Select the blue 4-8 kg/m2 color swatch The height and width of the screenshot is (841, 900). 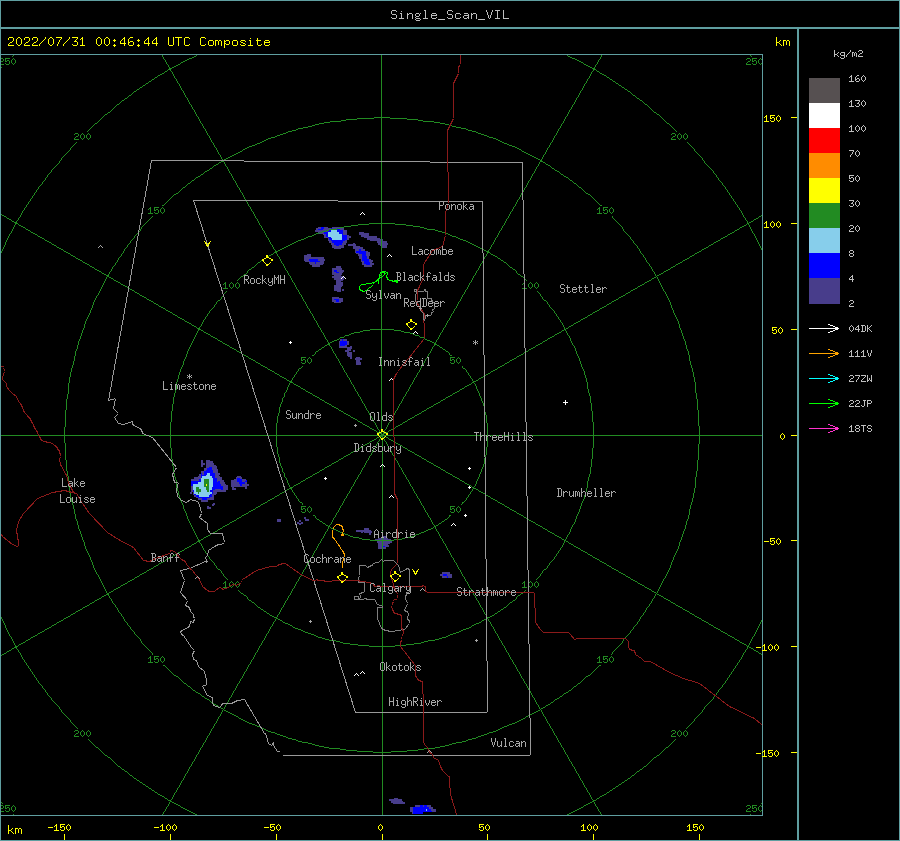(x=824, y=266)
